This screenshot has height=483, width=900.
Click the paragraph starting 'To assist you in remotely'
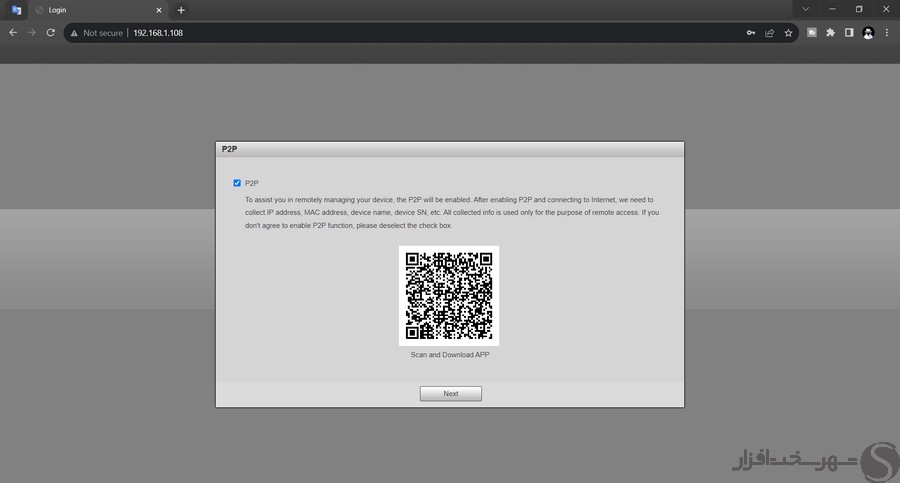pos(452,212)
